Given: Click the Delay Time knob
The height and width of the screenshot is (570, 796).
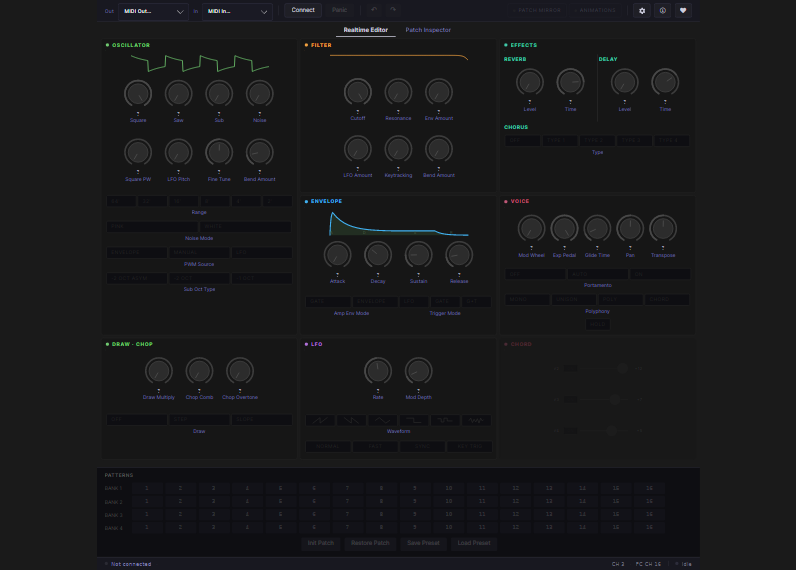Looking at the screenshot, I should point(665,82).
